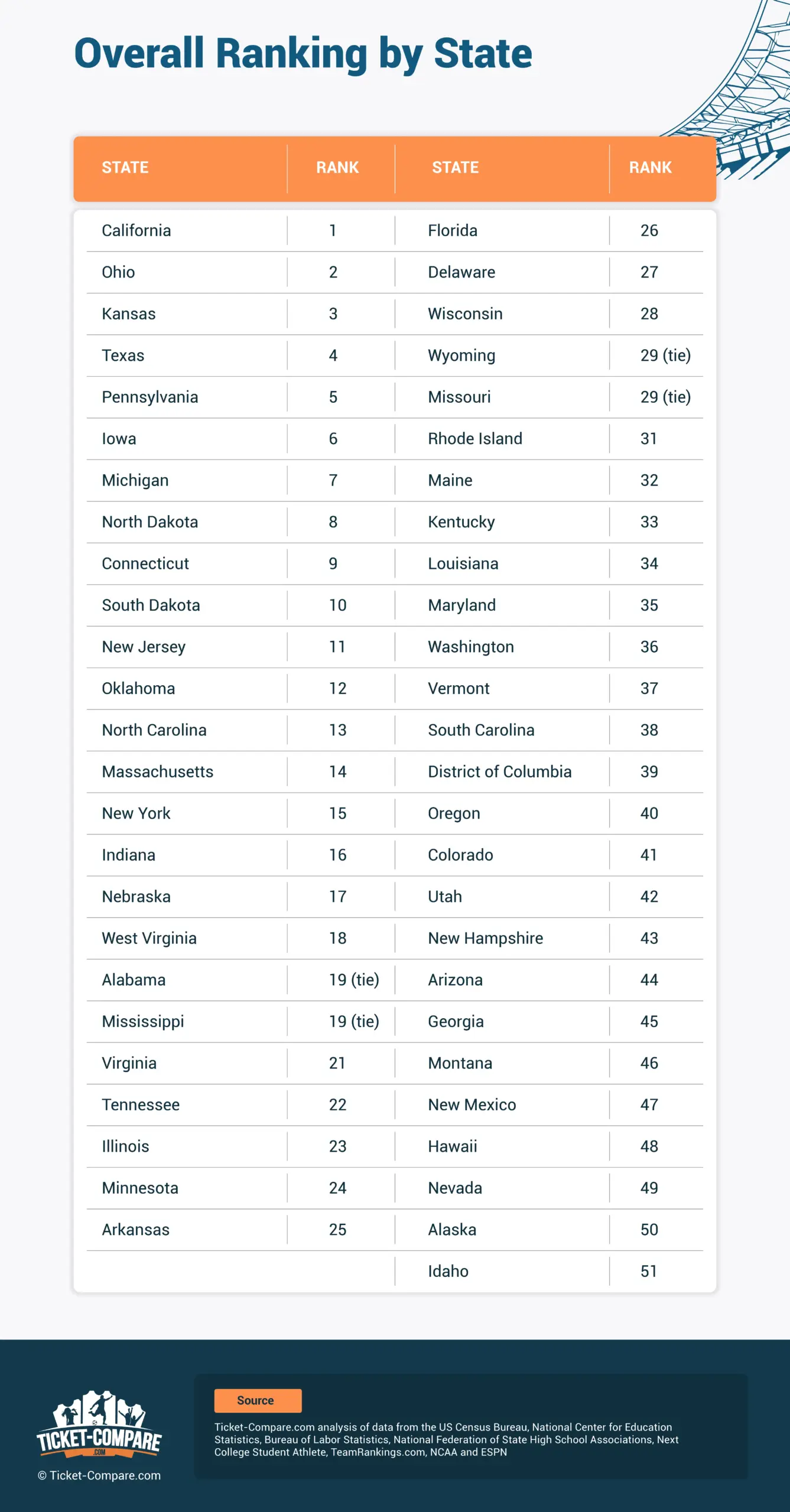Click the Florida state name
Screen dimensions: 790x1512
pyautogui.click(x=453, y=230)
